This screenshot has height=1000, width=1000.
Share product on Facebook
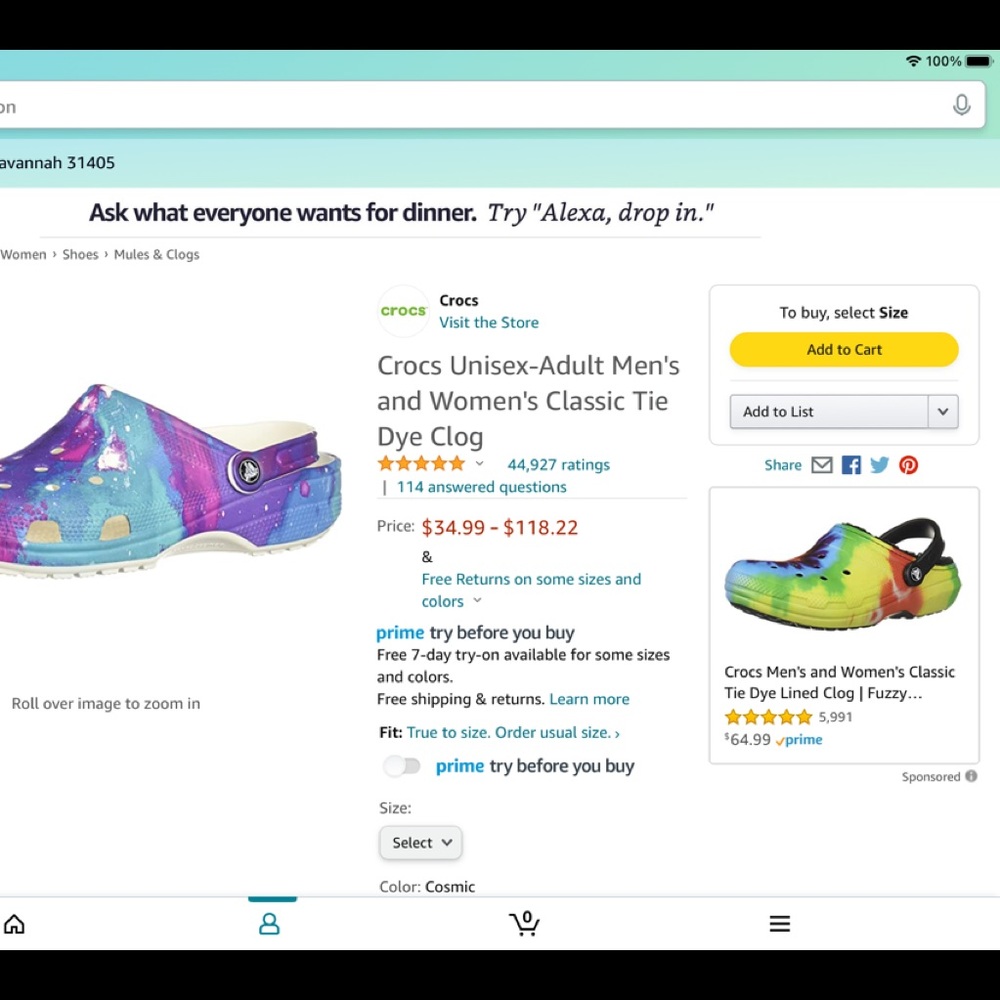point(851,465)
